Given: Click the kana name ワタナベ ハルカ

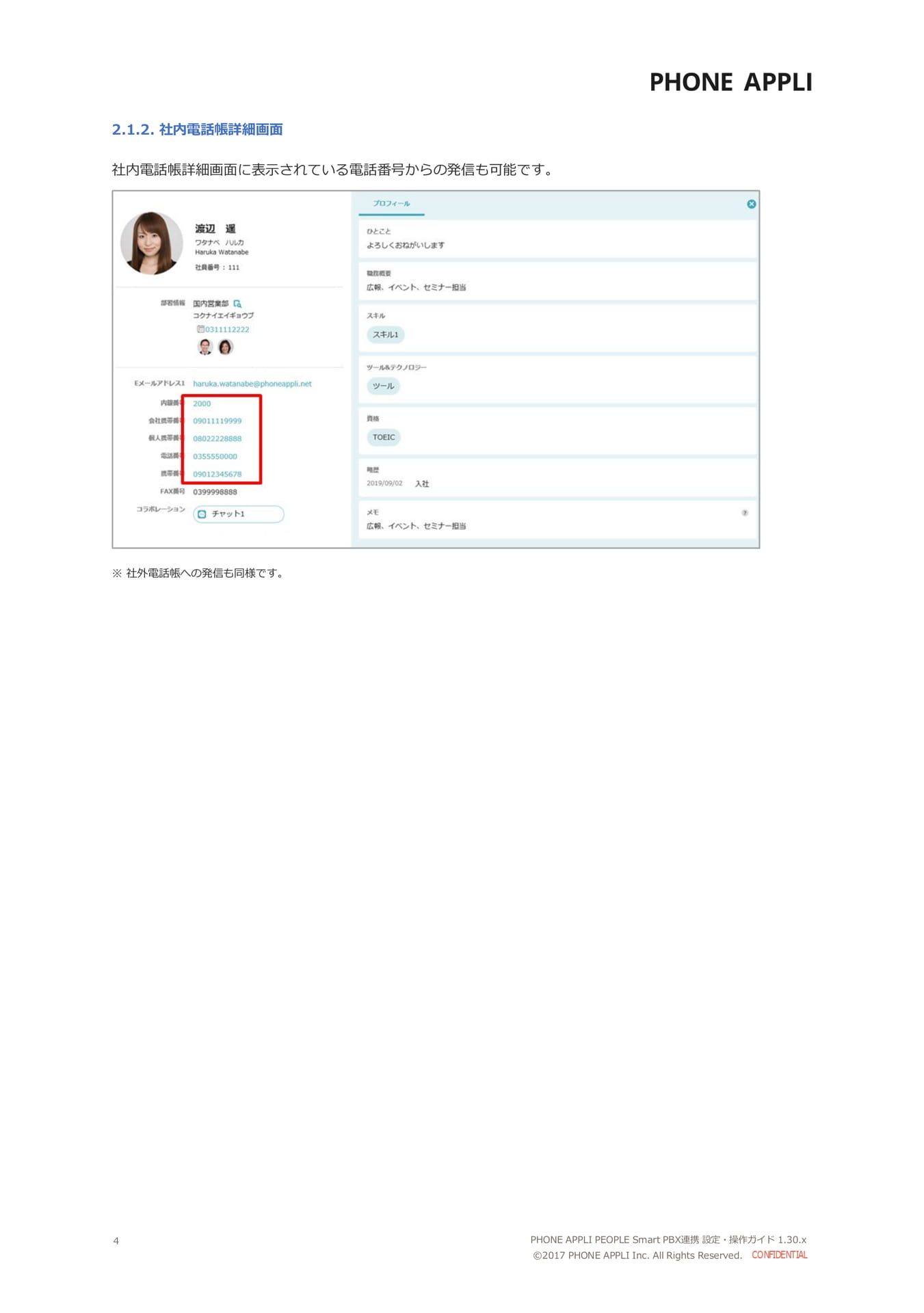Looking at the screenshot, I should (x=220, y=243).
